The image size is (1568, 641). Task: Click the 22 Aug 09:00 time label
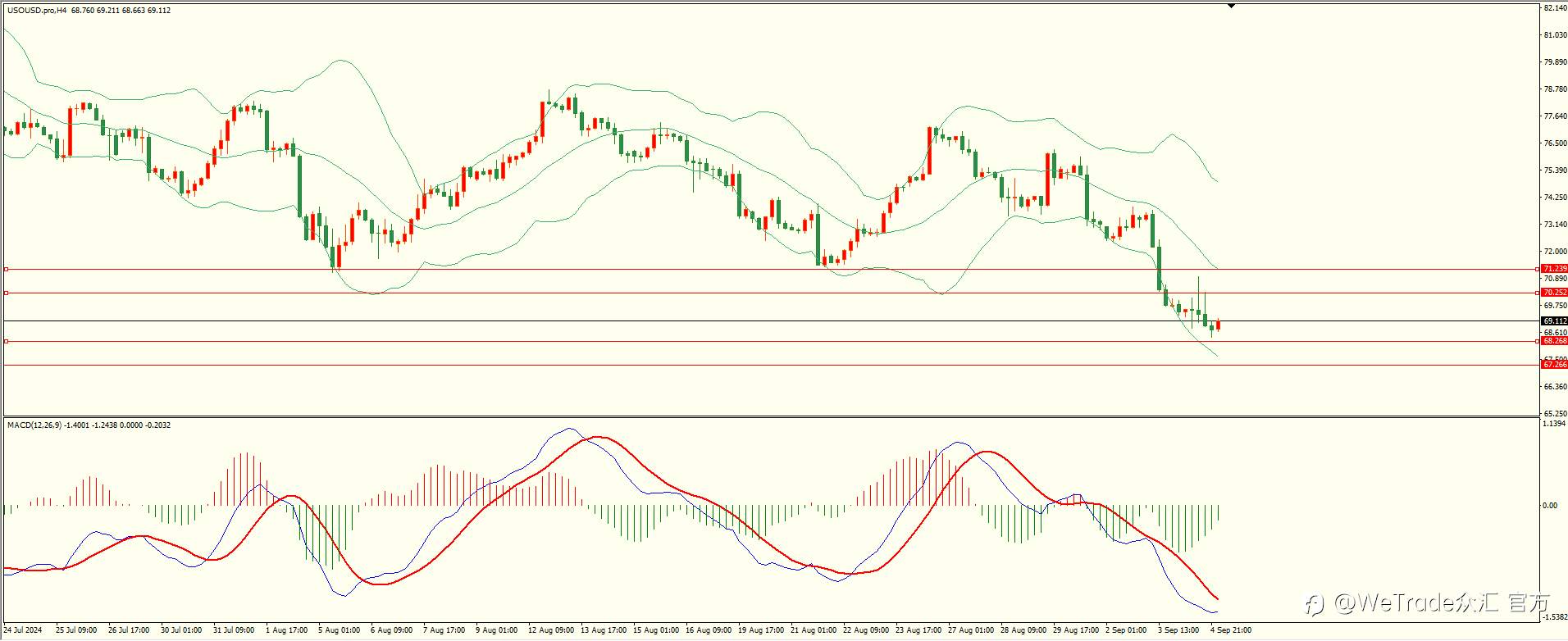[867, 630]
